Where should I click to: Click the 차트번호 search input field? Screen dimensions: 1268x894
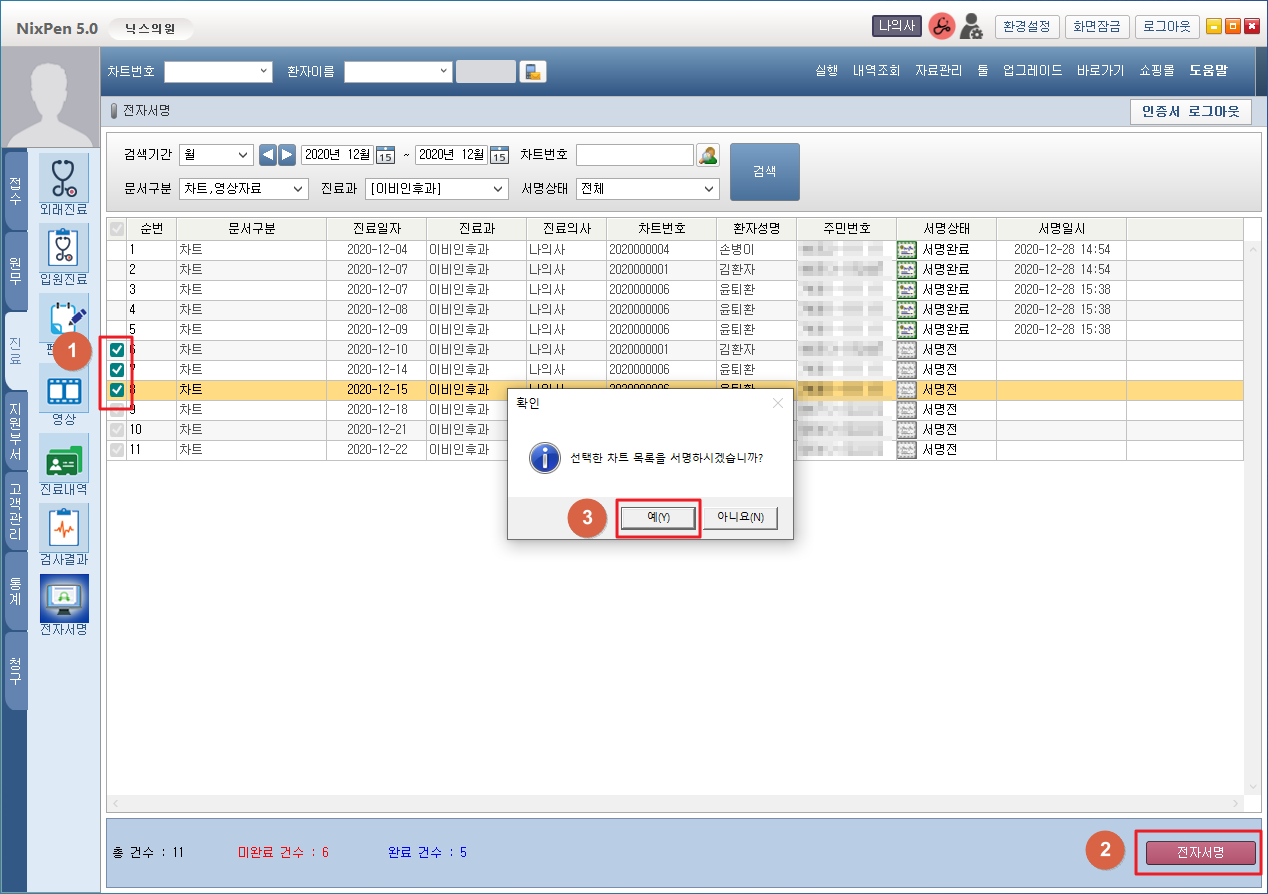click(x=634, y=155)
